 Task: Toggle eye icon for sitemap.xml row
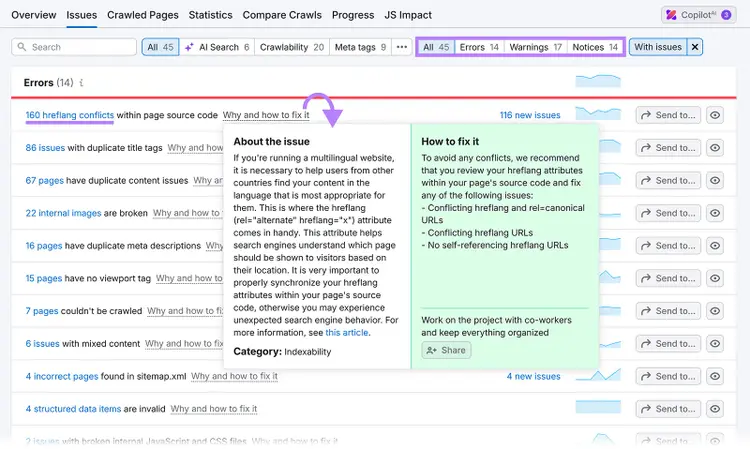pyautogui.click(x=715, y=376)
